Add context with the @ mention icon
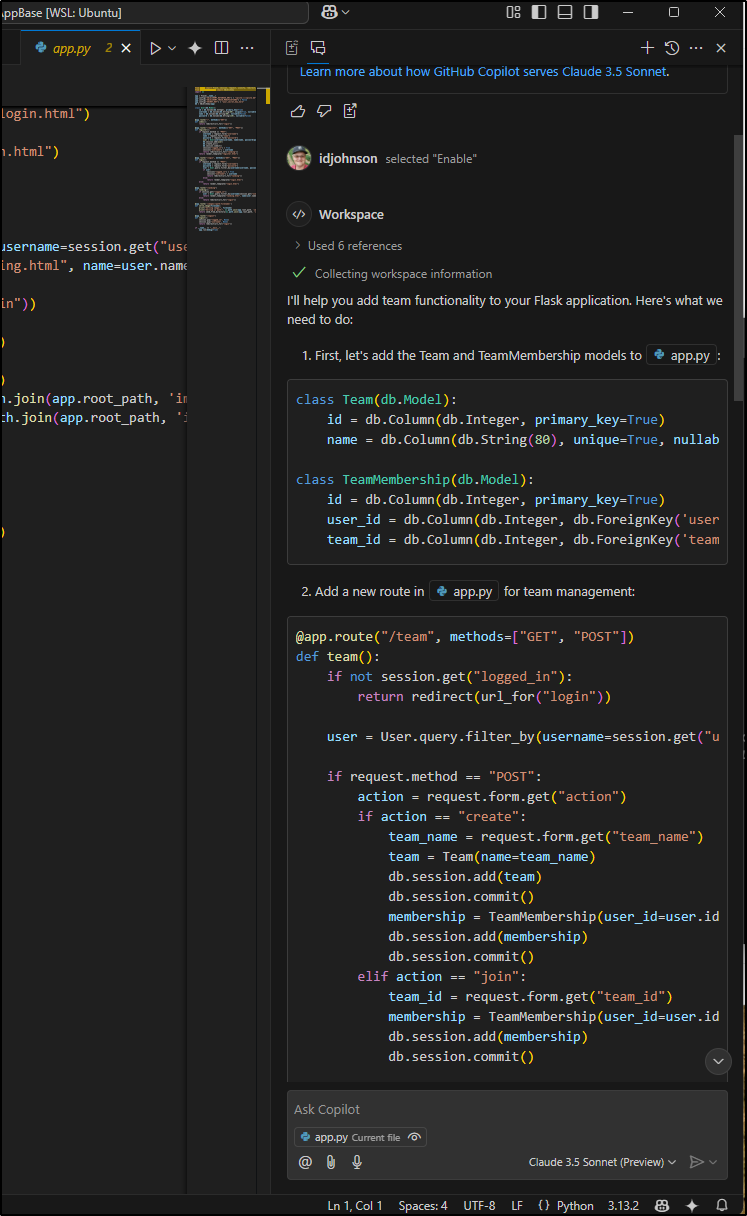This screenshot has width=747, height=1216. pos(305,1162)
